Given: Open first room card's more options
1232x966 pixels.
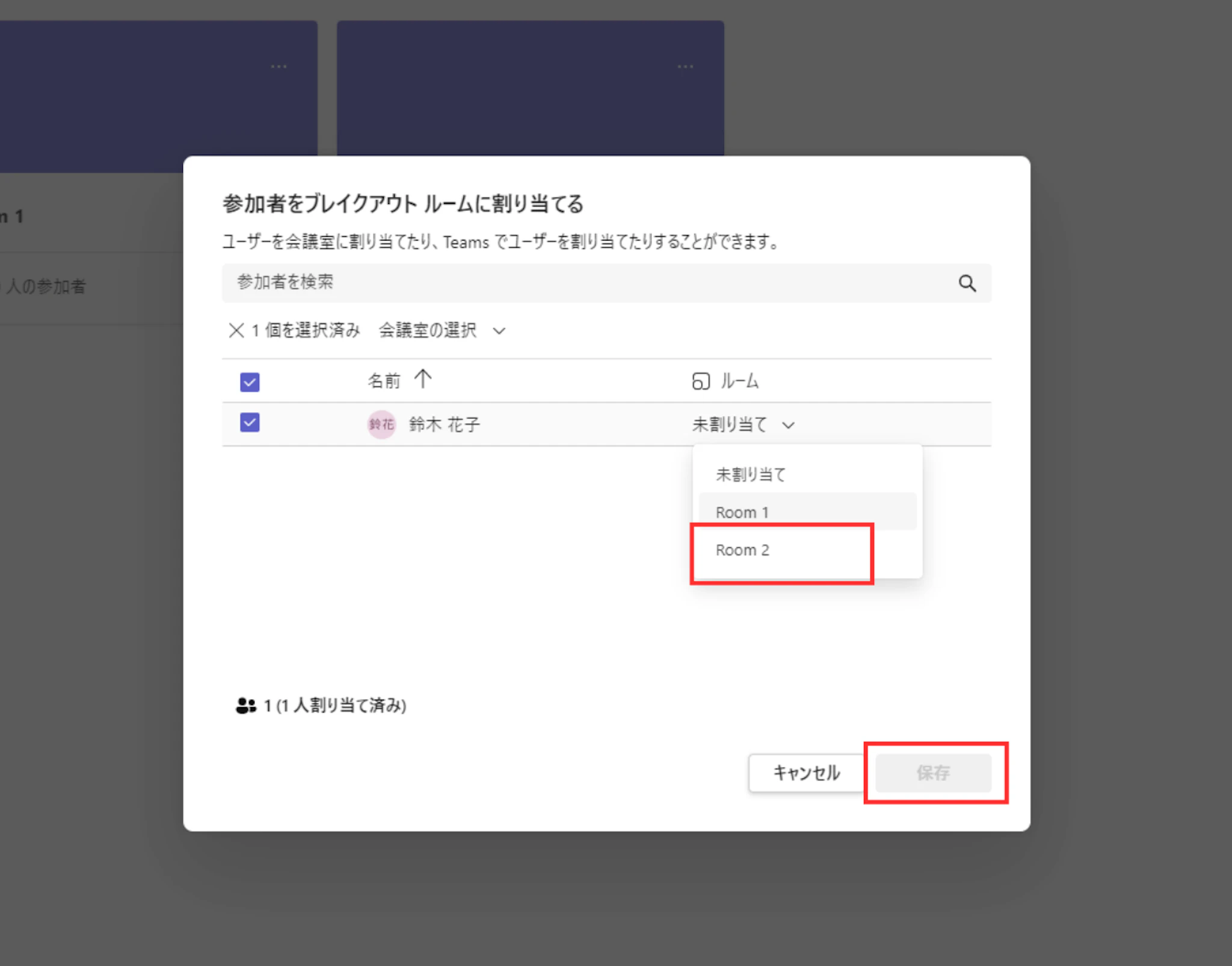Looking at the screenshot, I should [x=279, y=66].
